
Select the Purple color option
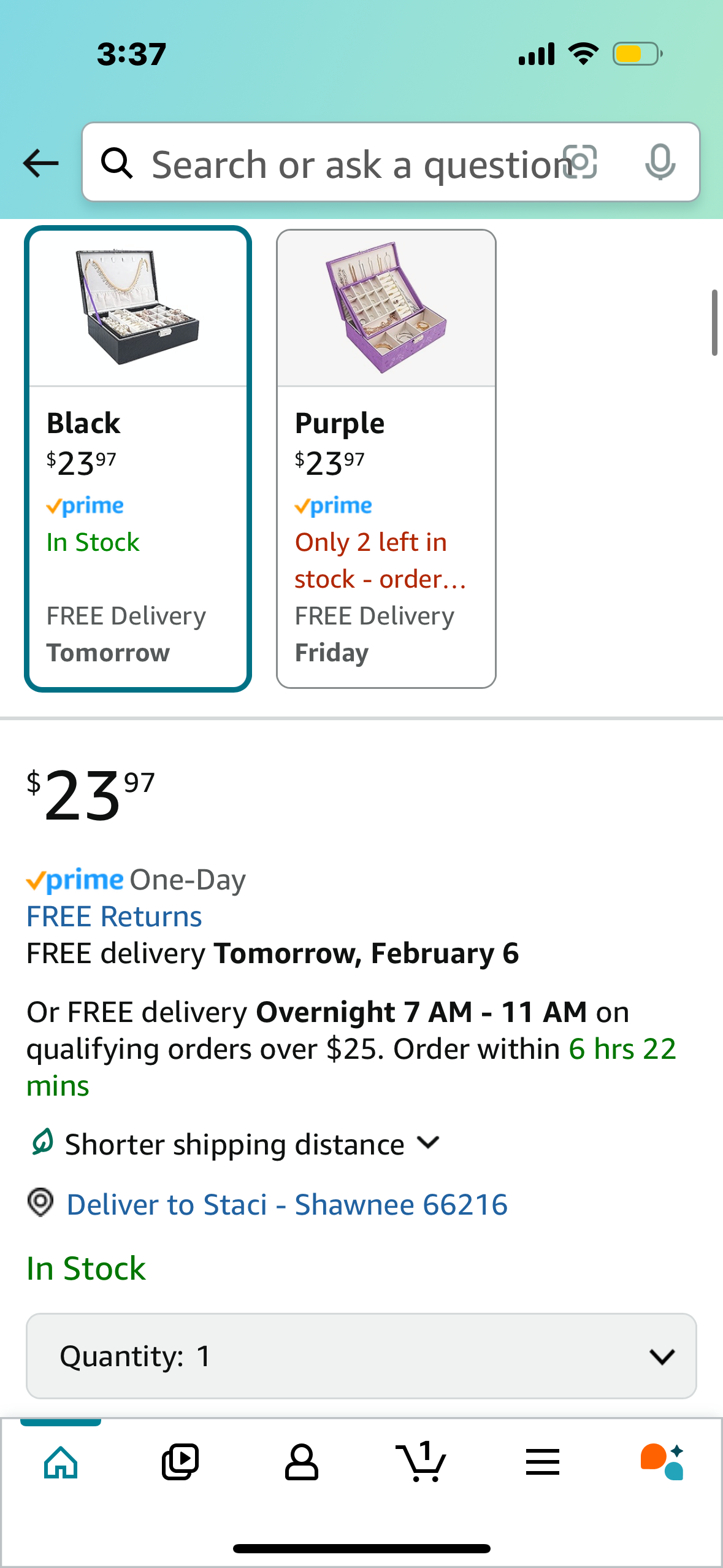[x=386, y=459]
